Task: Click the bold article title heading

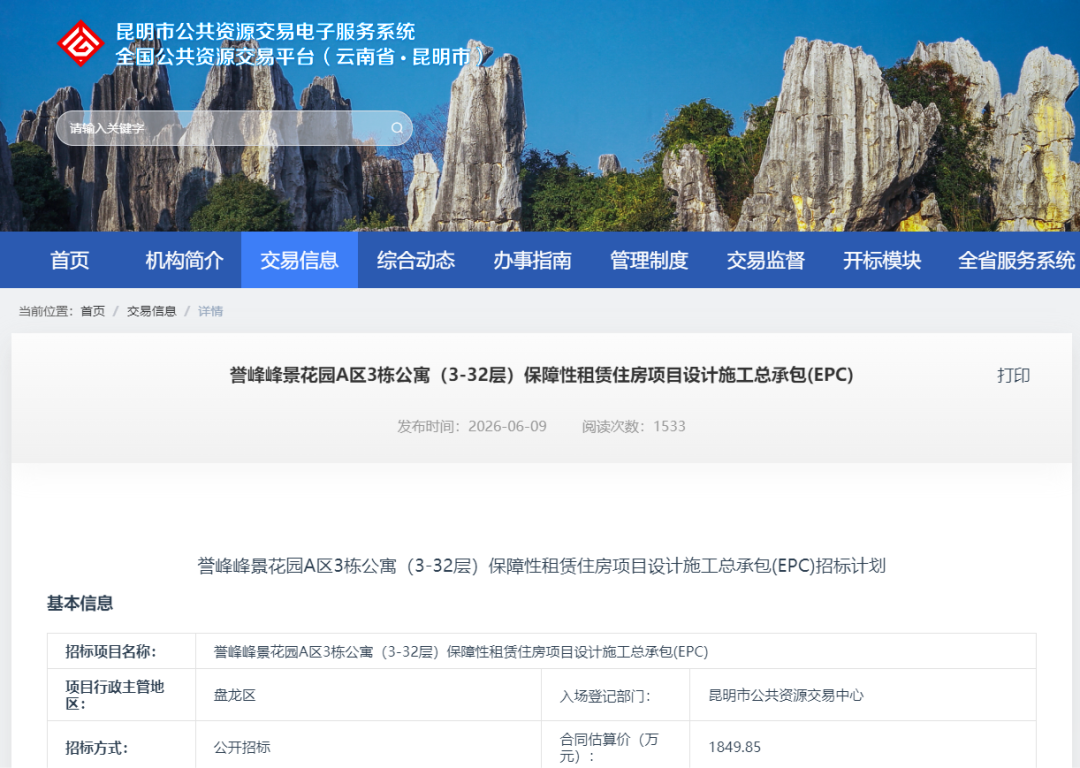Action: click(541, 375)
